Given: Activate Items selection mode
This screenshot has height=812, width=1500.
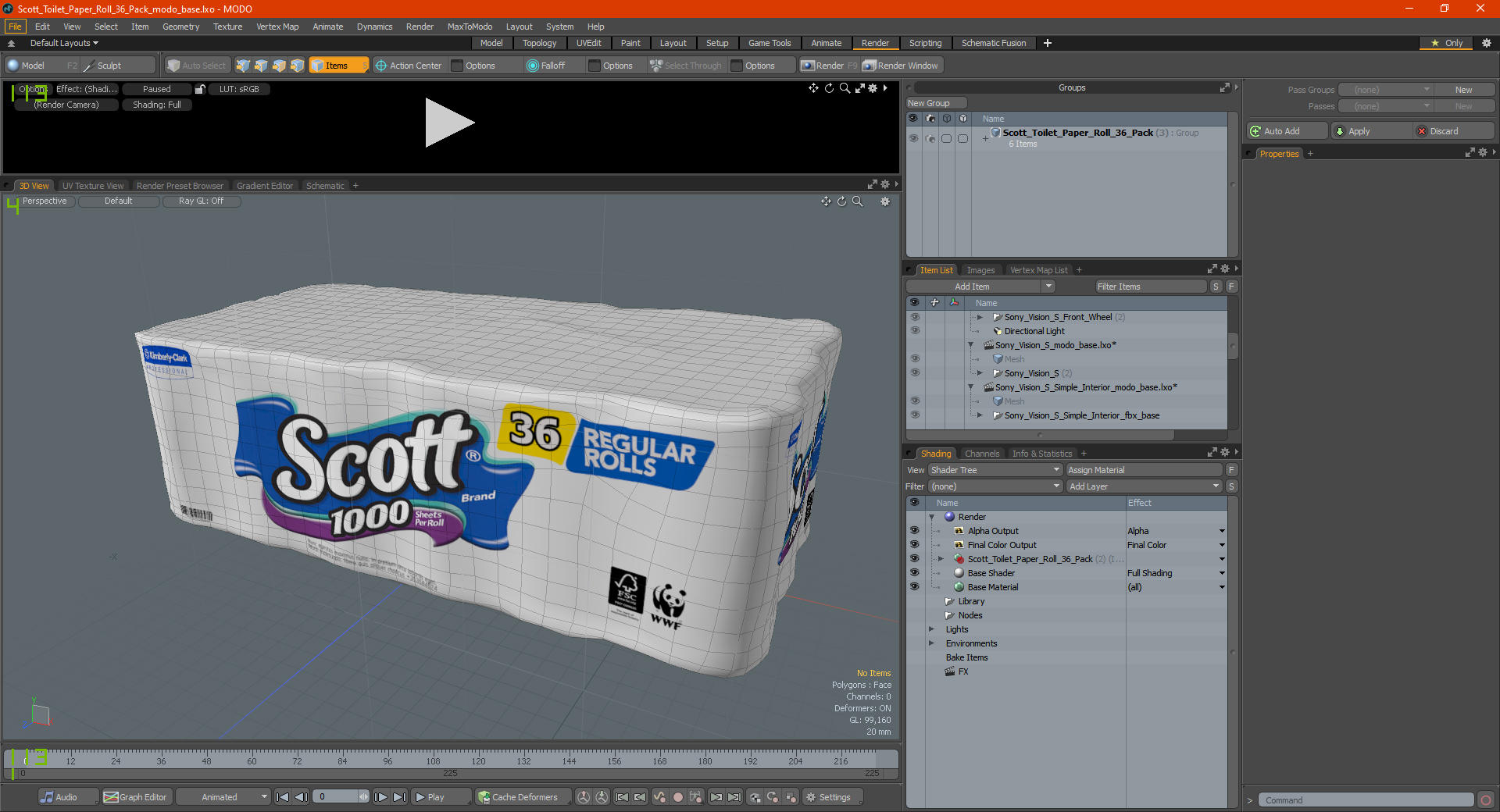Looking at the screenshot, I should [x=337, y=66].
